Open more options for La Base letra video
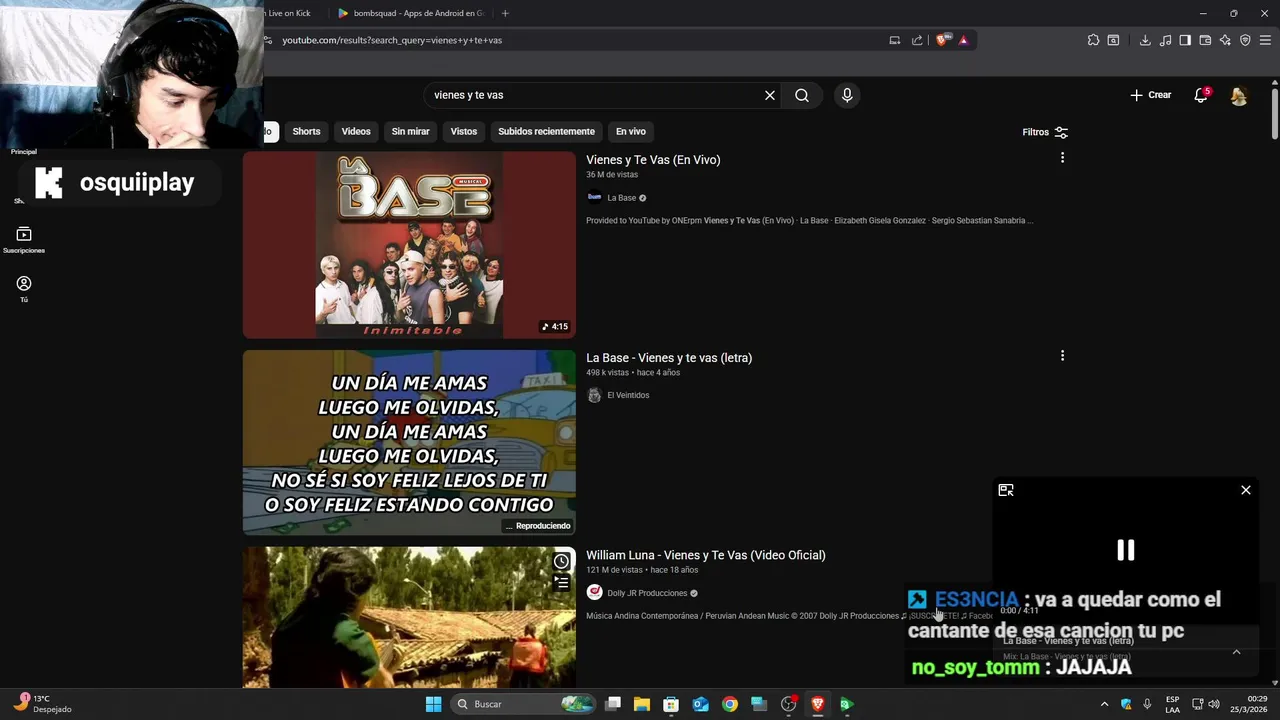The width and height of the screenshot is (1280, 720). (1062, 356)
